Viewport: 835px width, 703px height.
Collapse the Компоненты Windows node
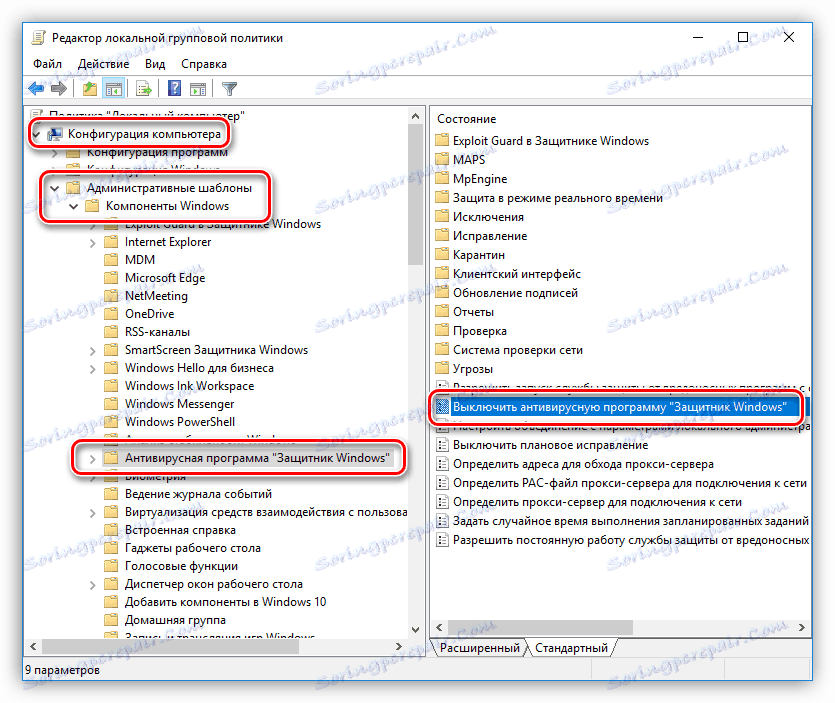click(73, 206)
